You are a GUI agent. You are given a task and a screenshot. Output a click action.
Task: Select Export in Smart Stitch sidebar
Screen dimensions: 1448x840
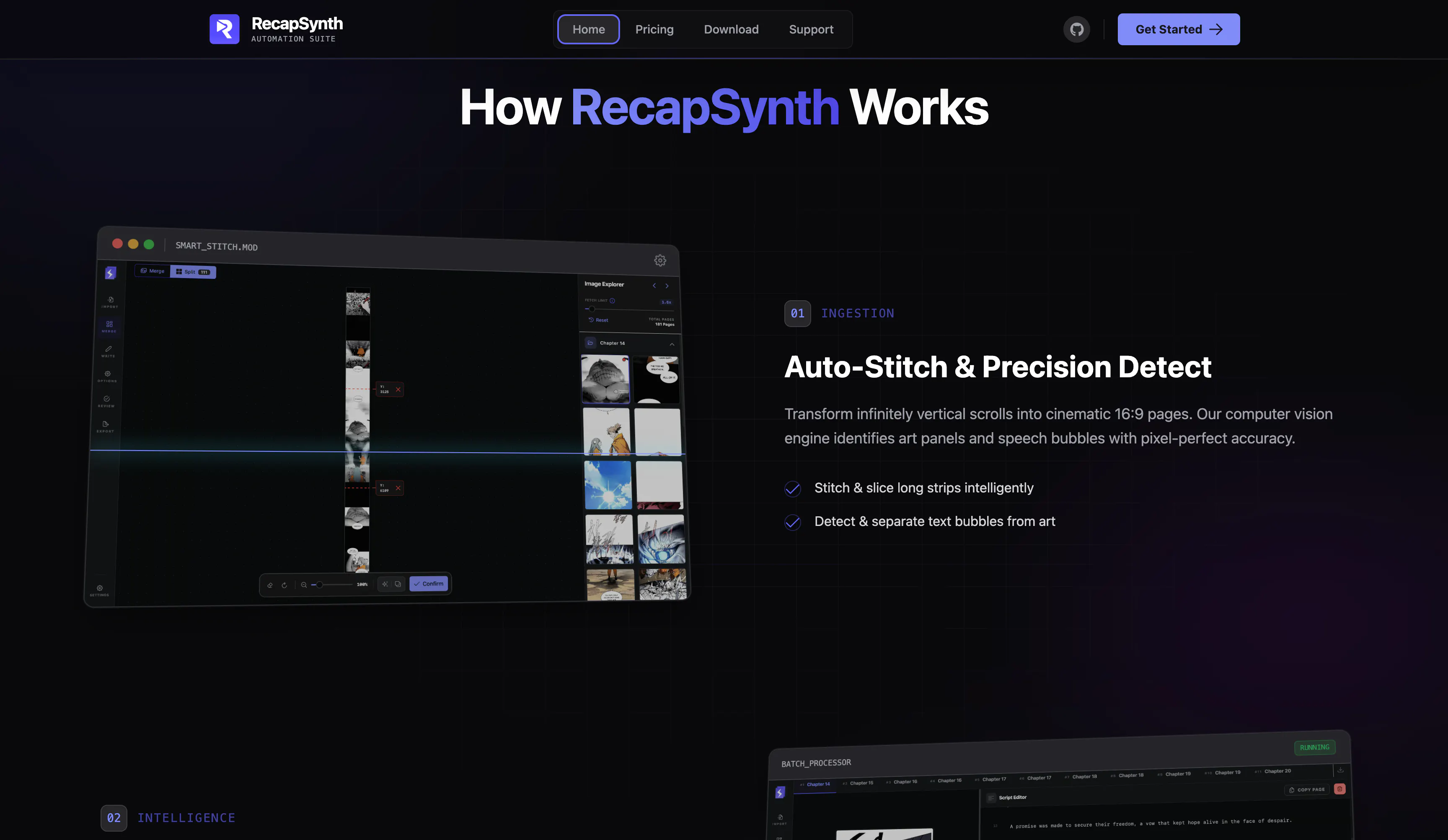click(105, 427)
